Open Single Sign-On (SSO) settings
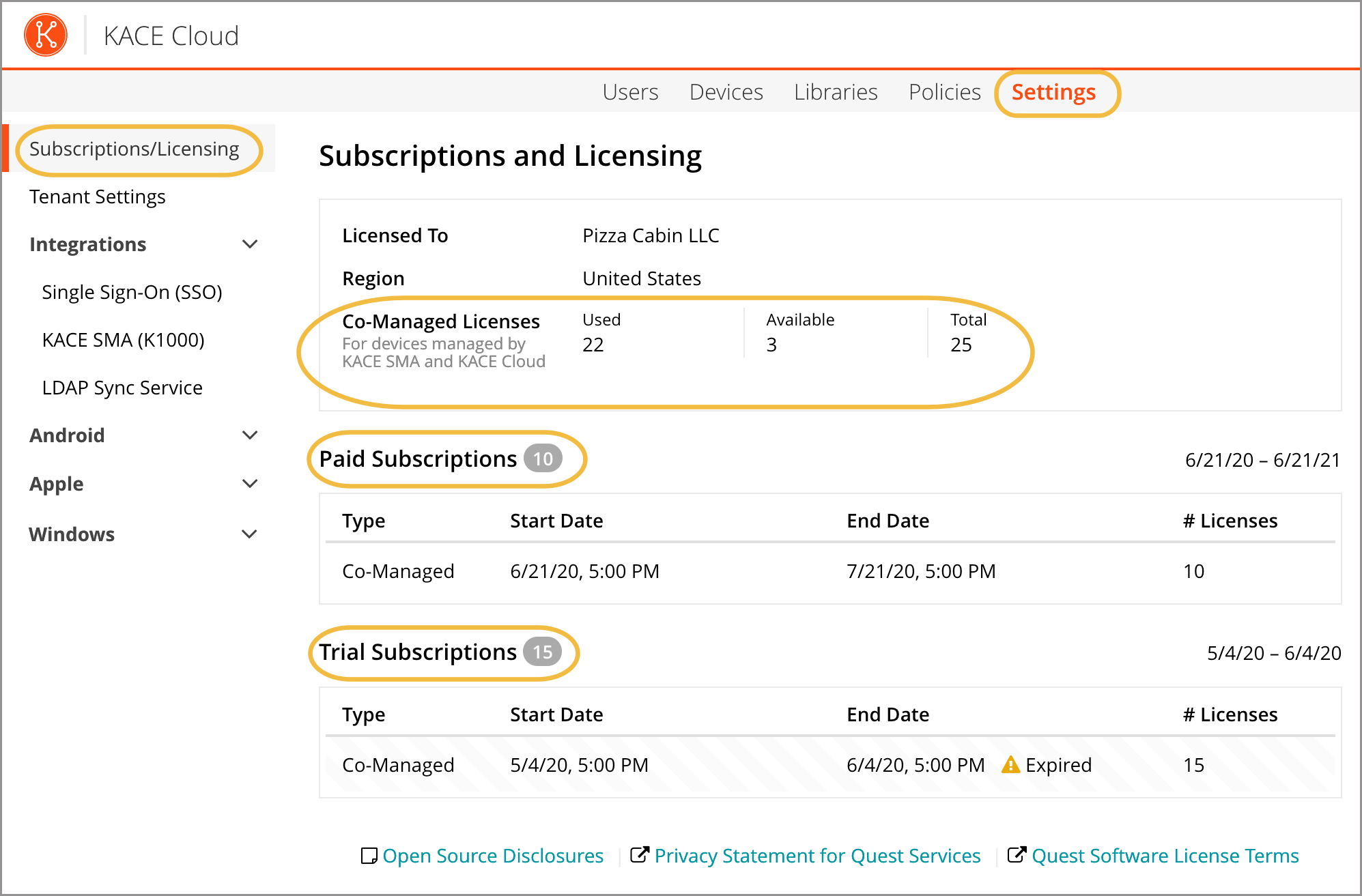 (x=132, y=292)
